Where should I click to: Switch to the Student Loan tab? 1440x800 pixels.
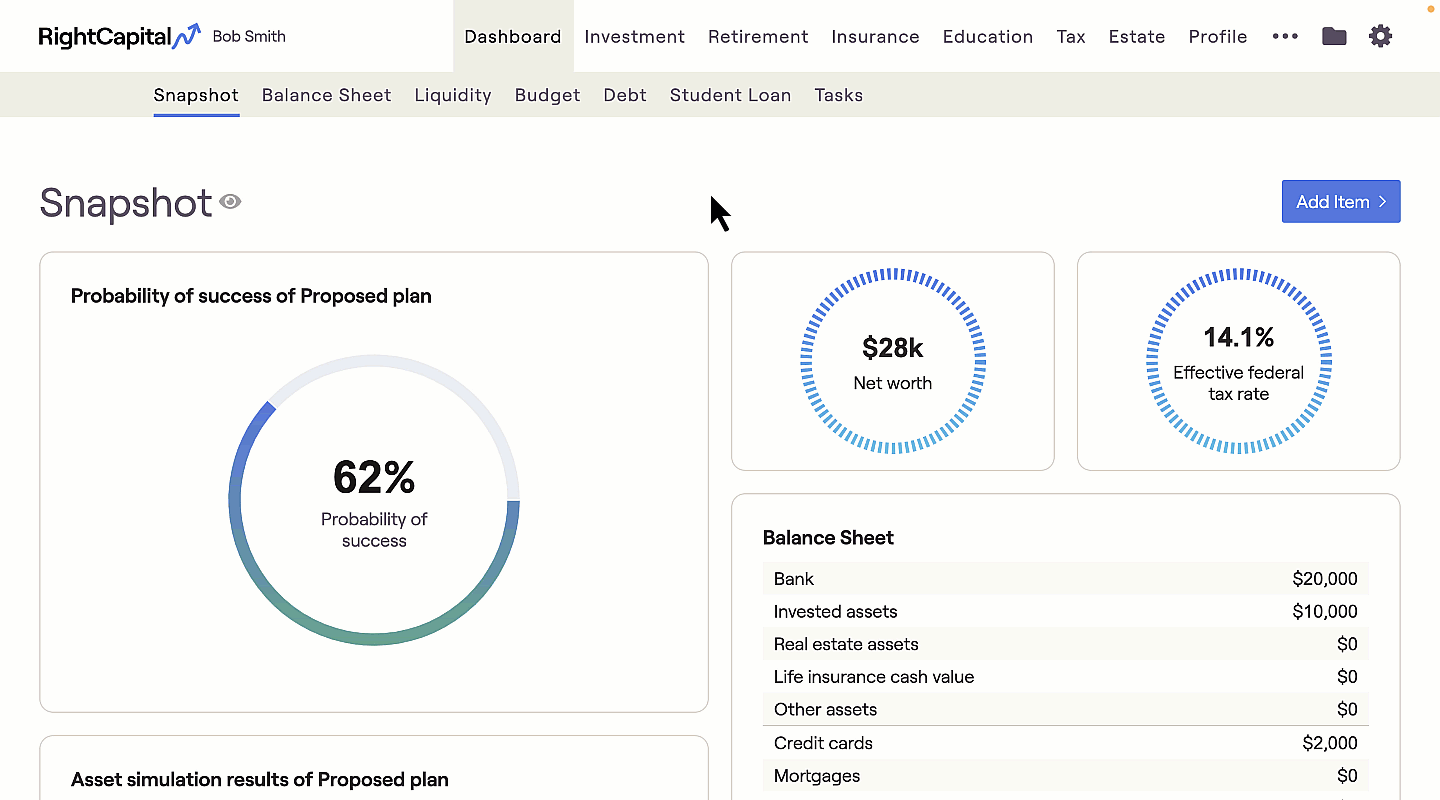click(731, 95)
